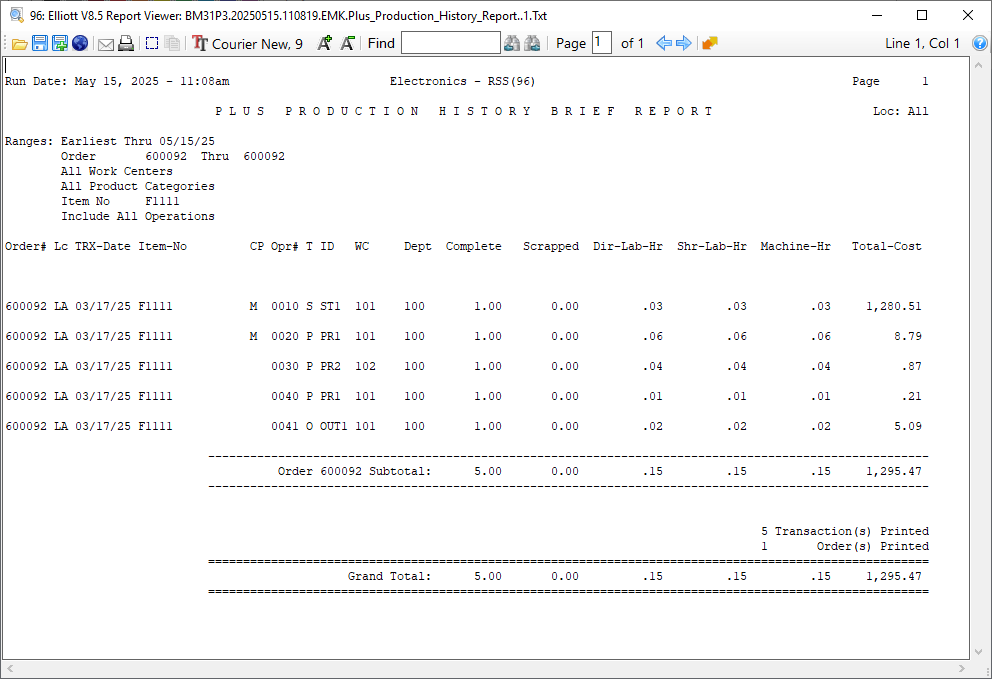
Task: Change font via Courier New, 9 button
Action: pos(247,43)
